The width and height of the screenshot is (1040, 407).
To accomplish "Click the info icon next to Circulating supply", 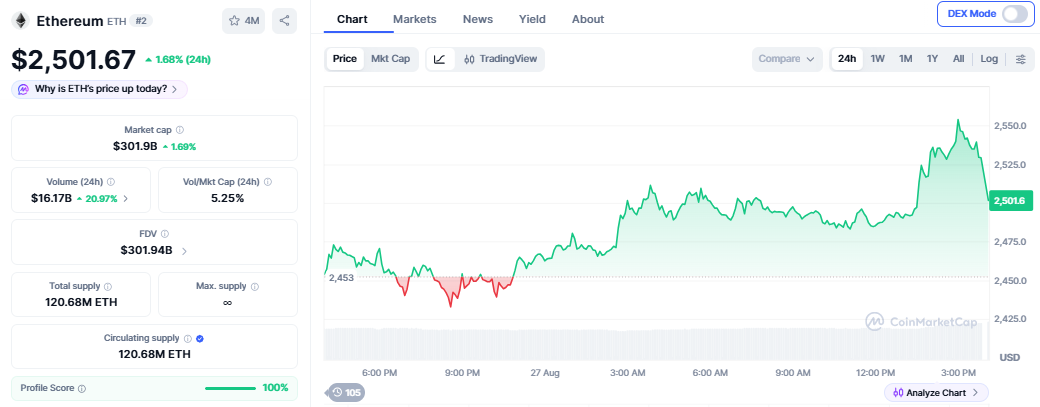I will (x=188, y=338).
